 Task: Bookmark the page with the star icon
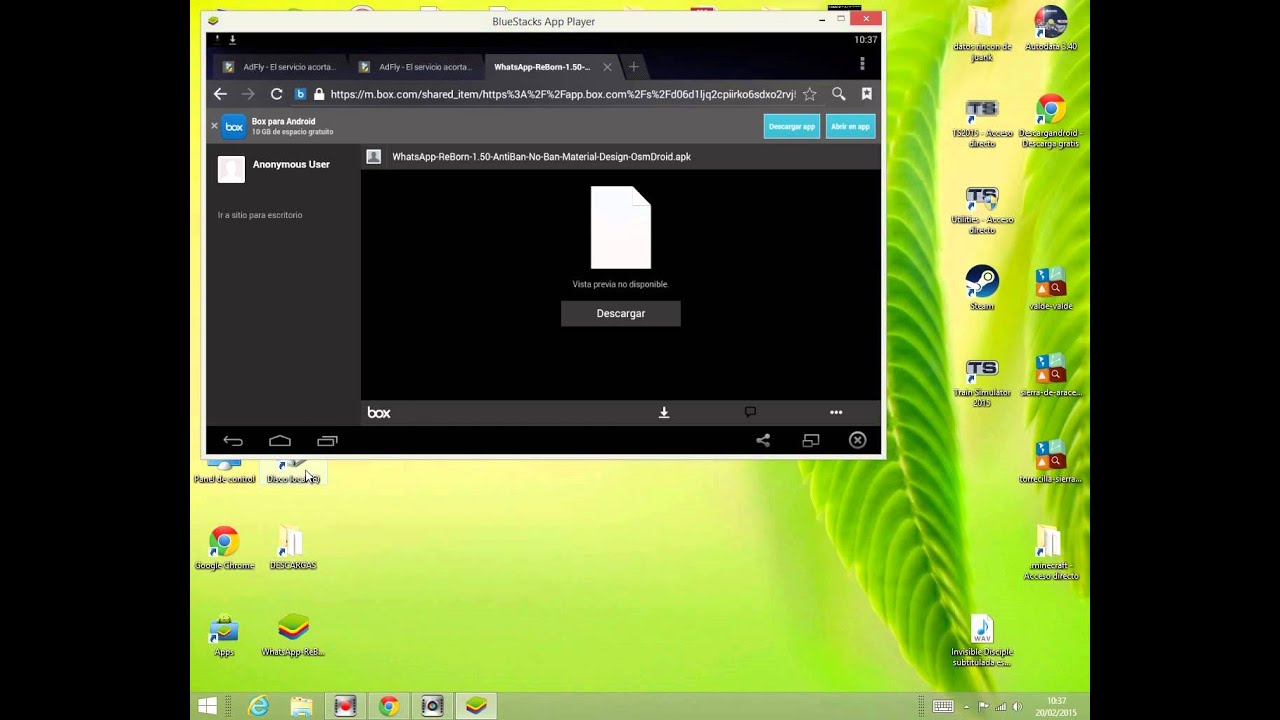pos(810,94)
